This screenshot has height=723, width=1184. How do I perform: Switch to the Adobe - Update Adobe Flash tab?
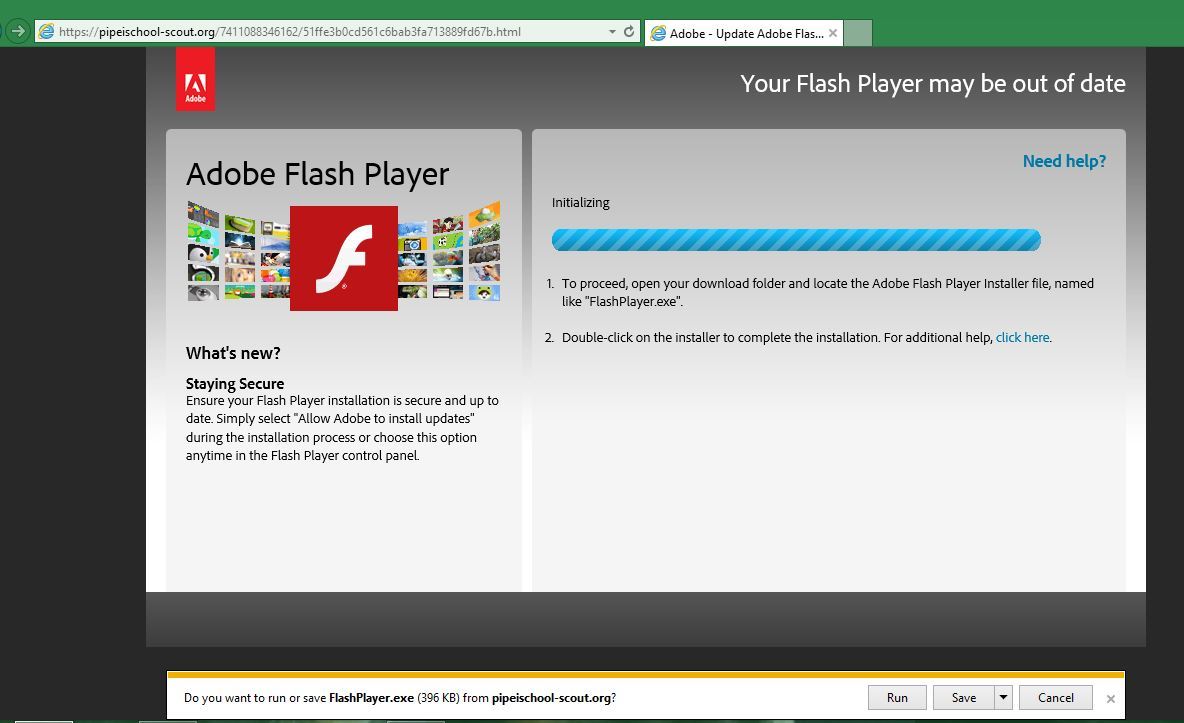point(746,33)
